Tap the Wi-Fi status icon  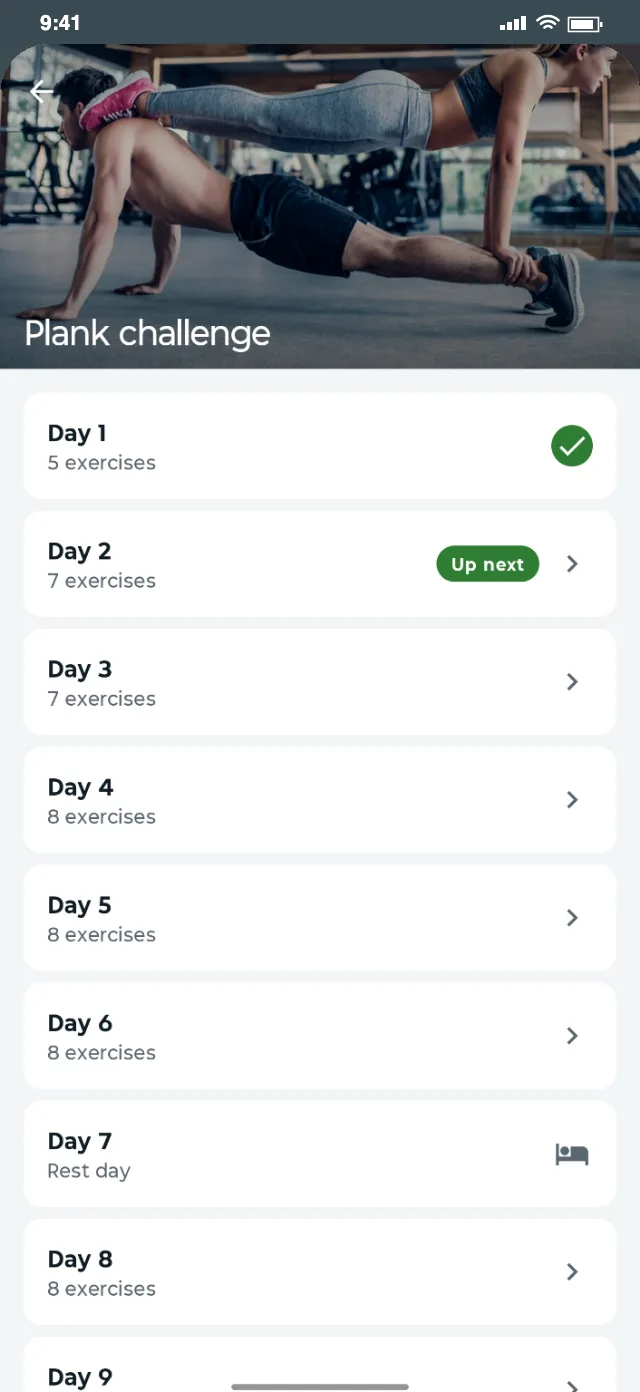[547, 23]
